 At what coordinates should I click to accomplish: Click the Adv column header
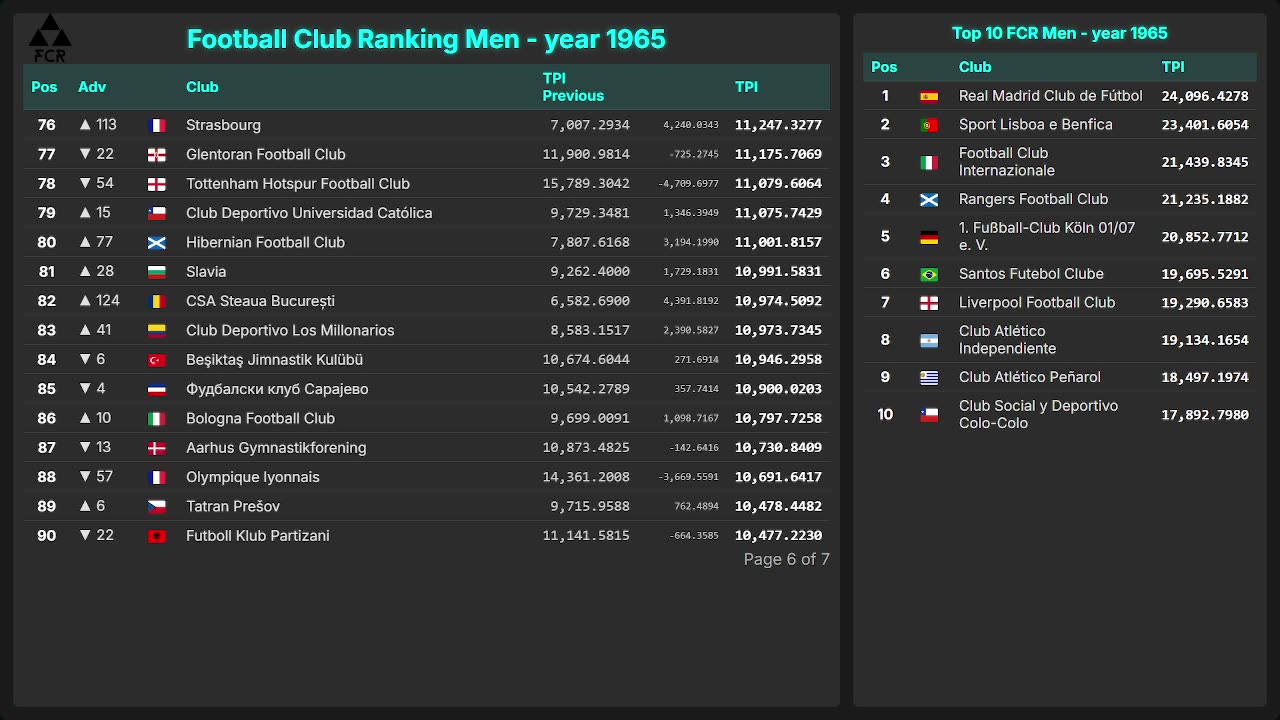[92, 87]
